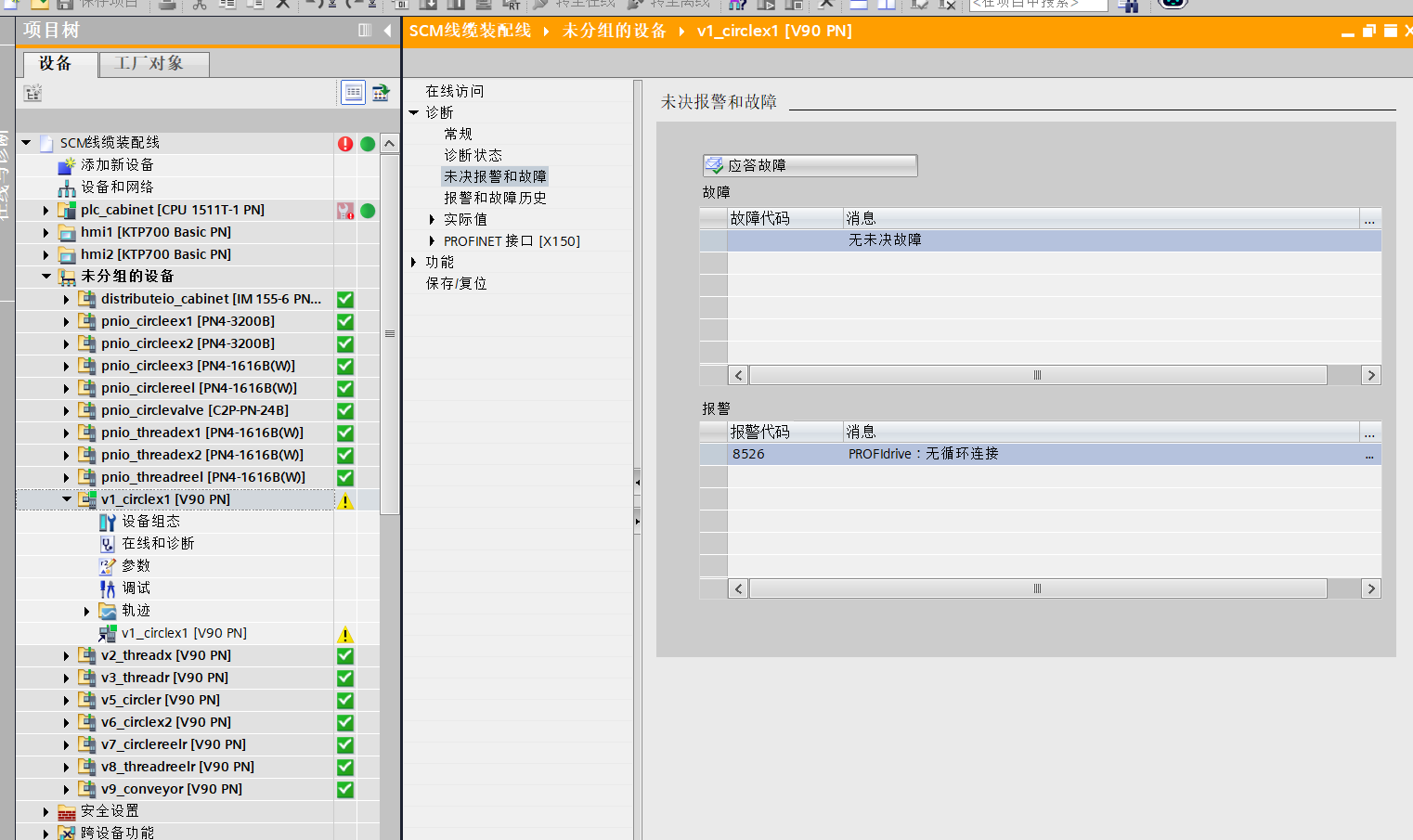
Task: Expand the plc_cabinet [CPU 1511T-1 PN] node
Action: pos(45,211)
